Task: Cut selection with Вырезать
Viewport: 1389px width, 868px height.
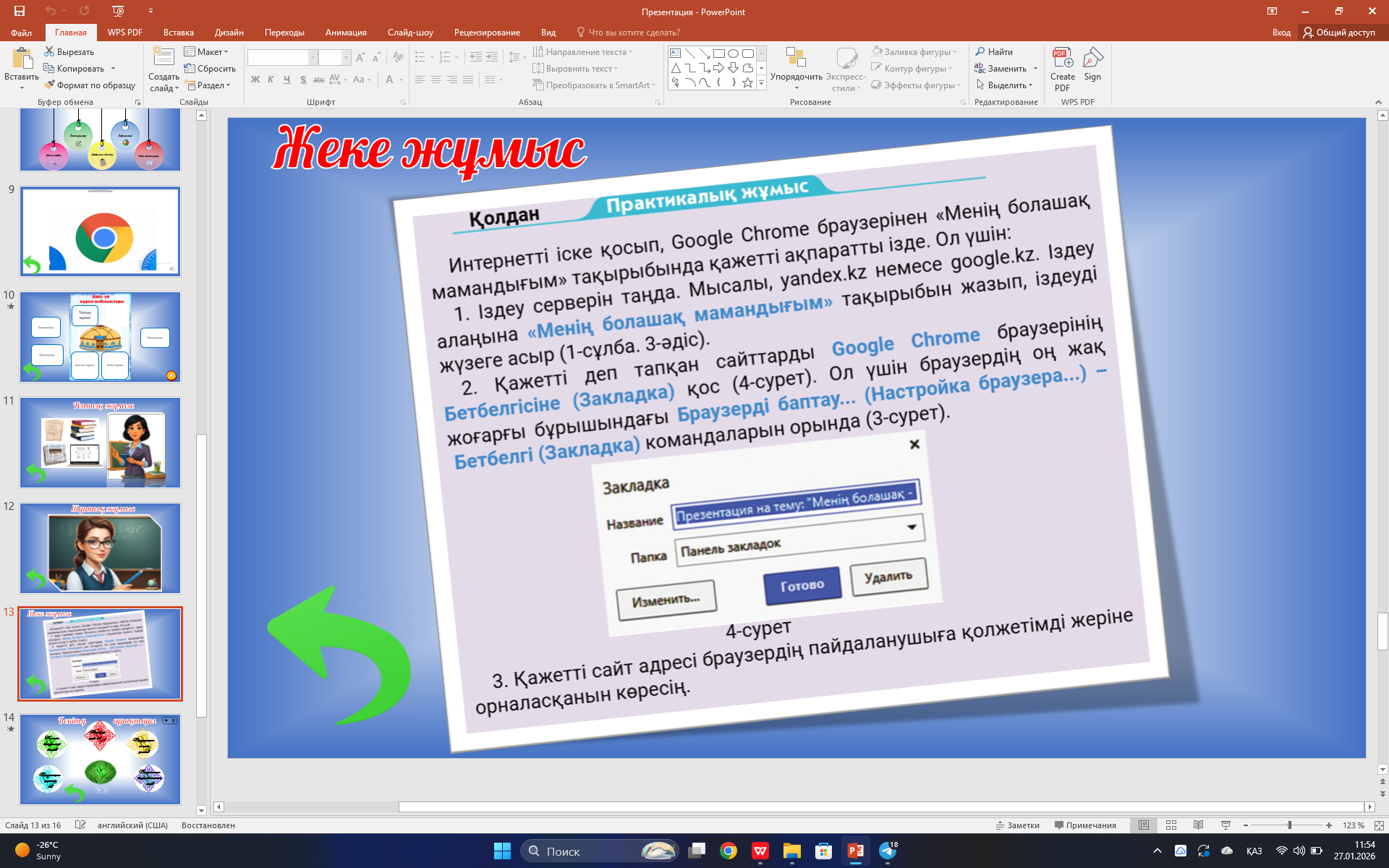Action: 69,52
